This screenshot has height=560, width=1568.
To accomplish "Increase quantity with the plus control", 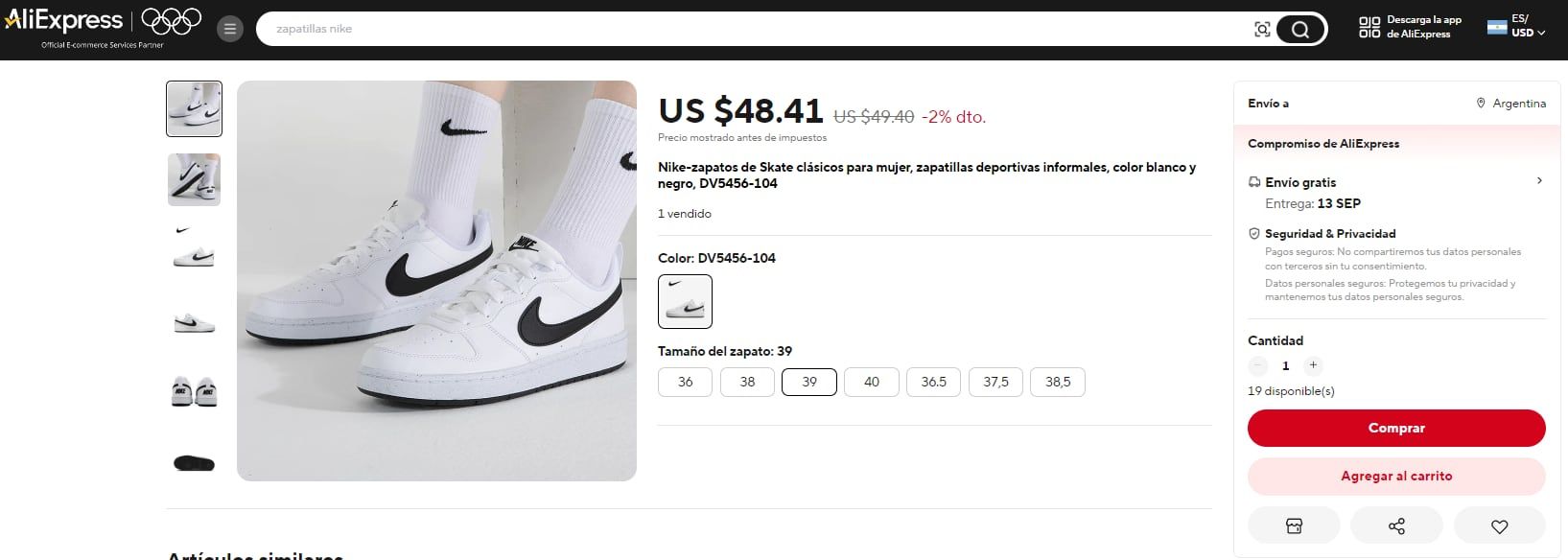I will 1313,365.
